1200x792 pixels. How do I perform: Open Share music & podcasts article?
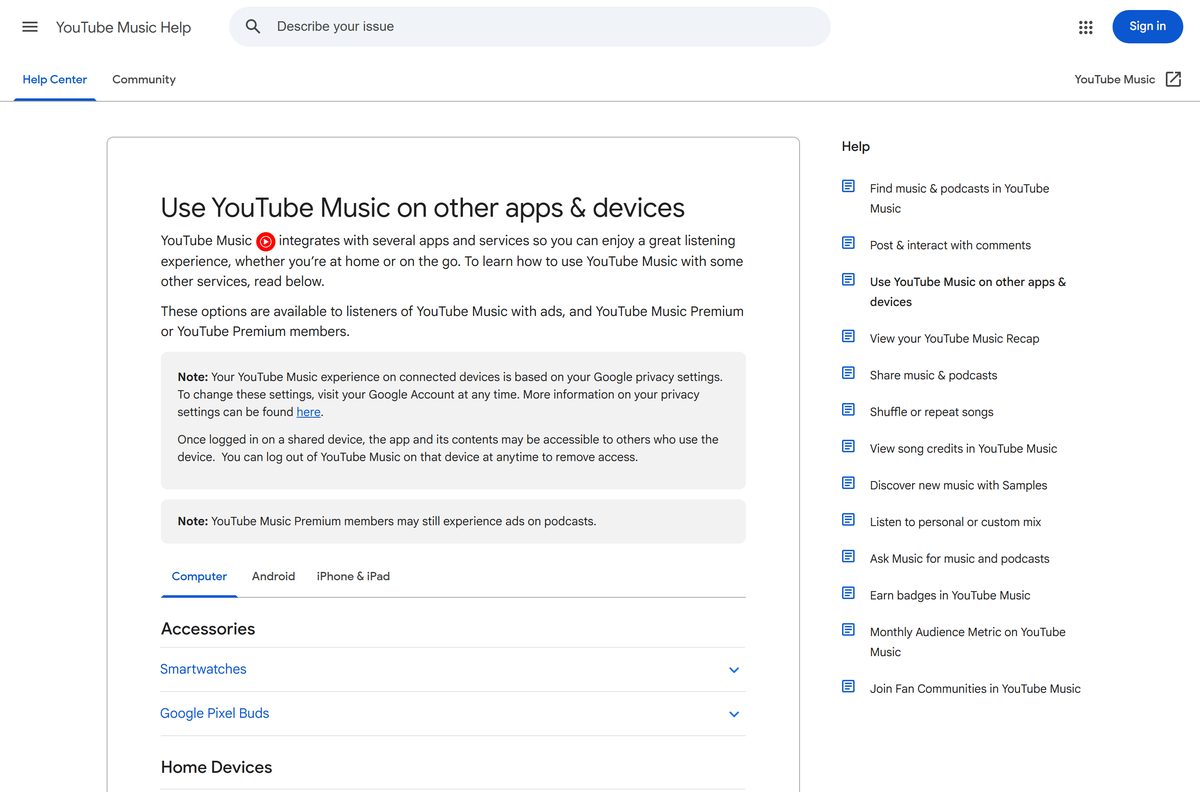tap(933, 375)
